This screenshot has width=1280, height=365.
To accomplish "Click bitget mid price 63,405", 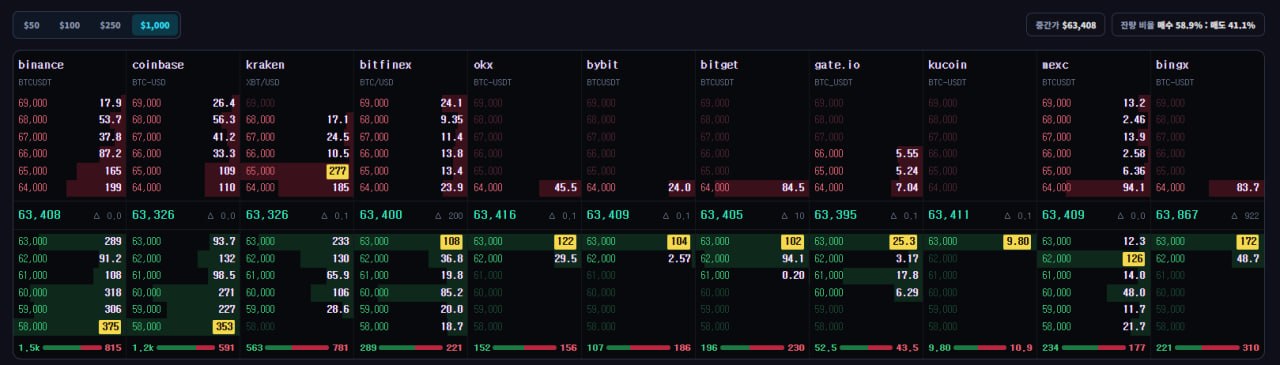I will tap(722, 214).
